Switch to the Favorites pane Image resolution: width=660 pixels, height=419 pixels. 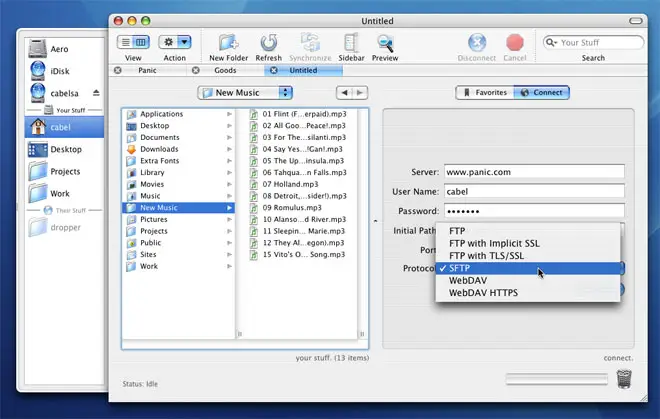point(484,92)
